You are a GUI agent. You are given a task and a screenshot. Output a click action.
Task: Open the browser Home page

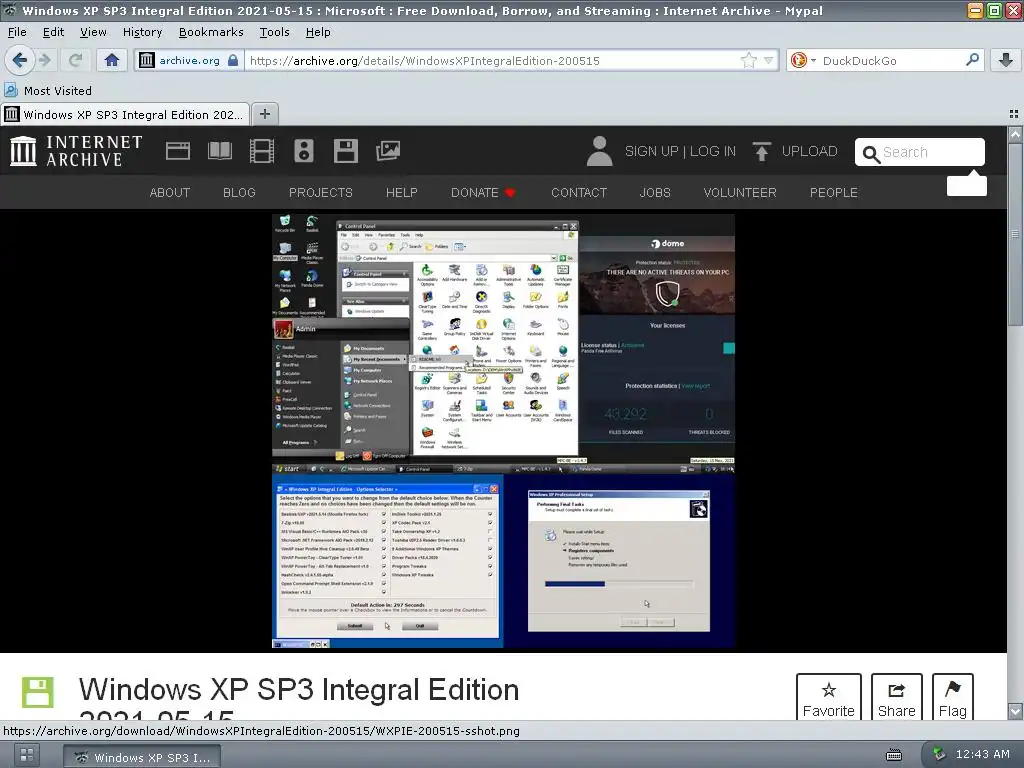(112, 61)
